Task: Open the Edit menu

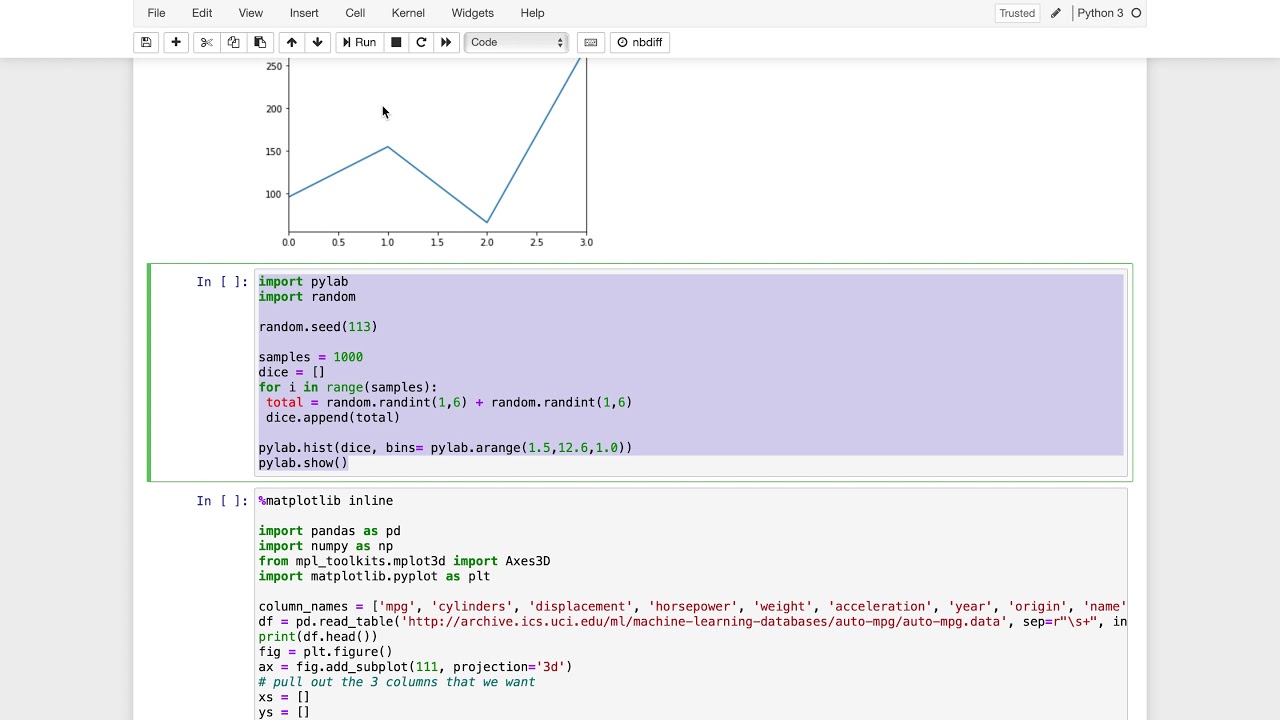Action: tap(202, 13)
